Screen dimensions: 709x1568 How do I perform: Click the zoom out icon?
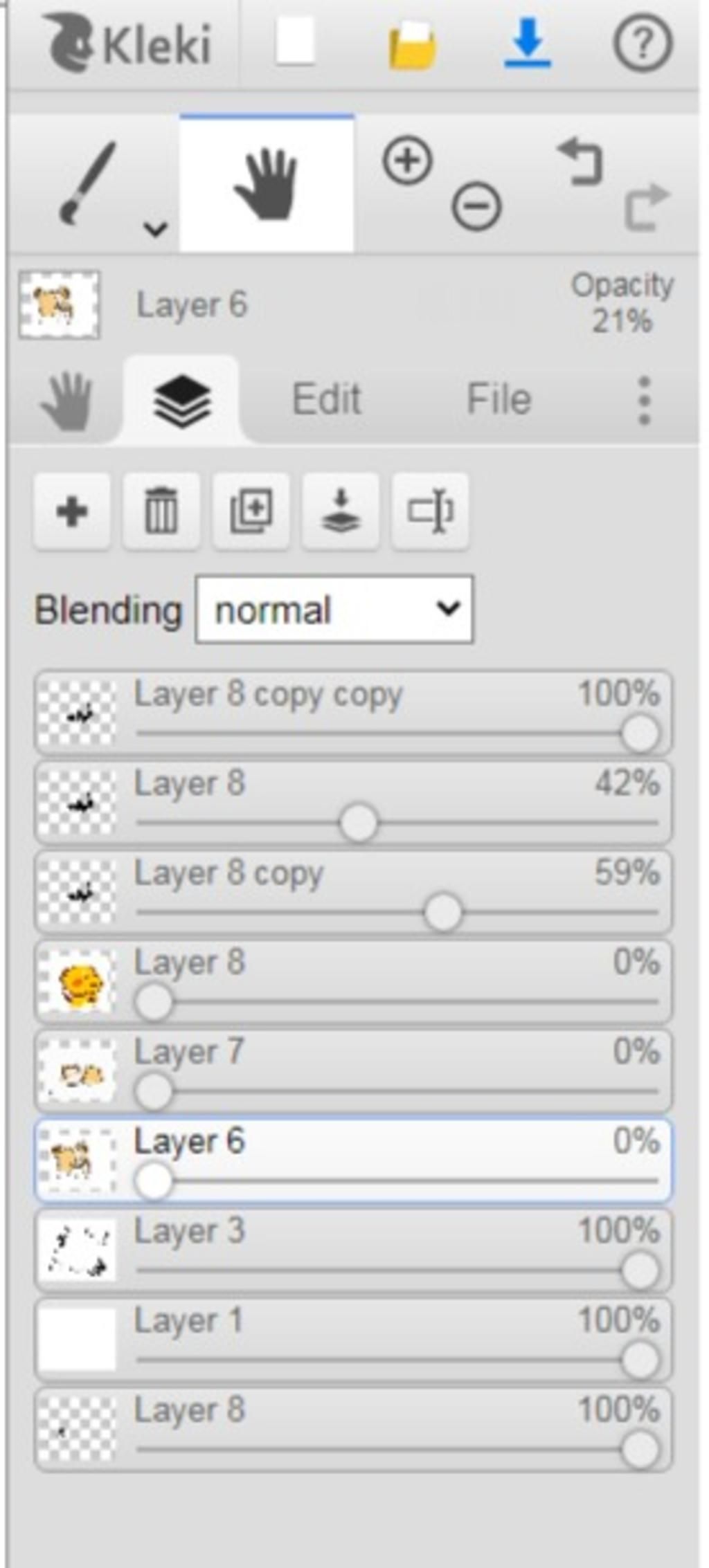click(x=476, y=206)
